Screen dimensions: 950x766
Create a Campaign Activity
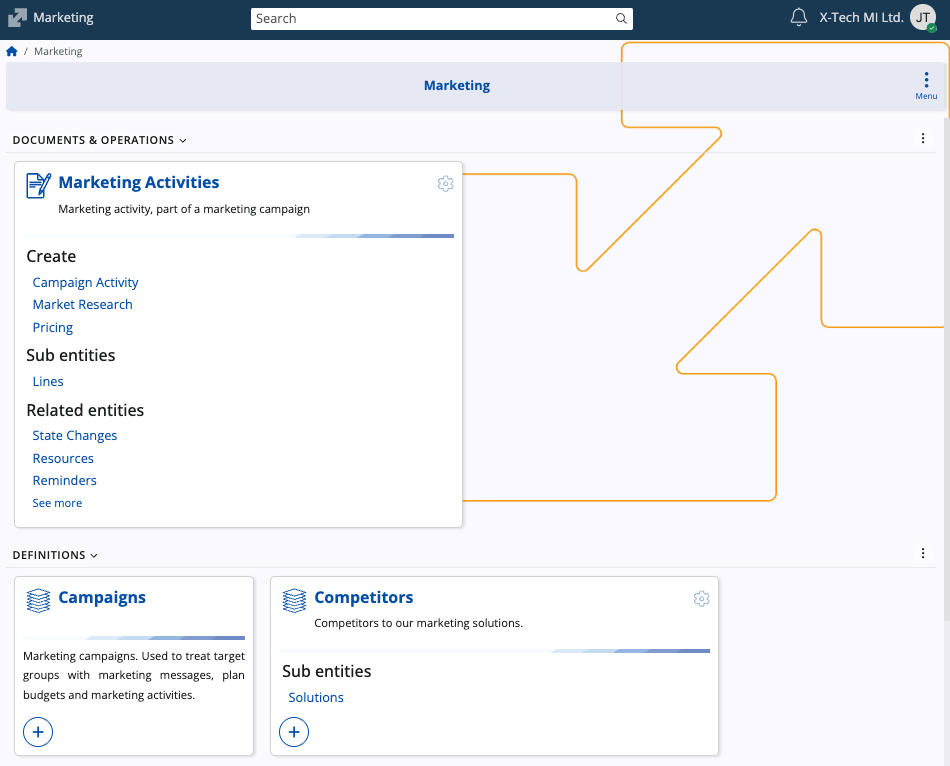(x=85, y=283)
